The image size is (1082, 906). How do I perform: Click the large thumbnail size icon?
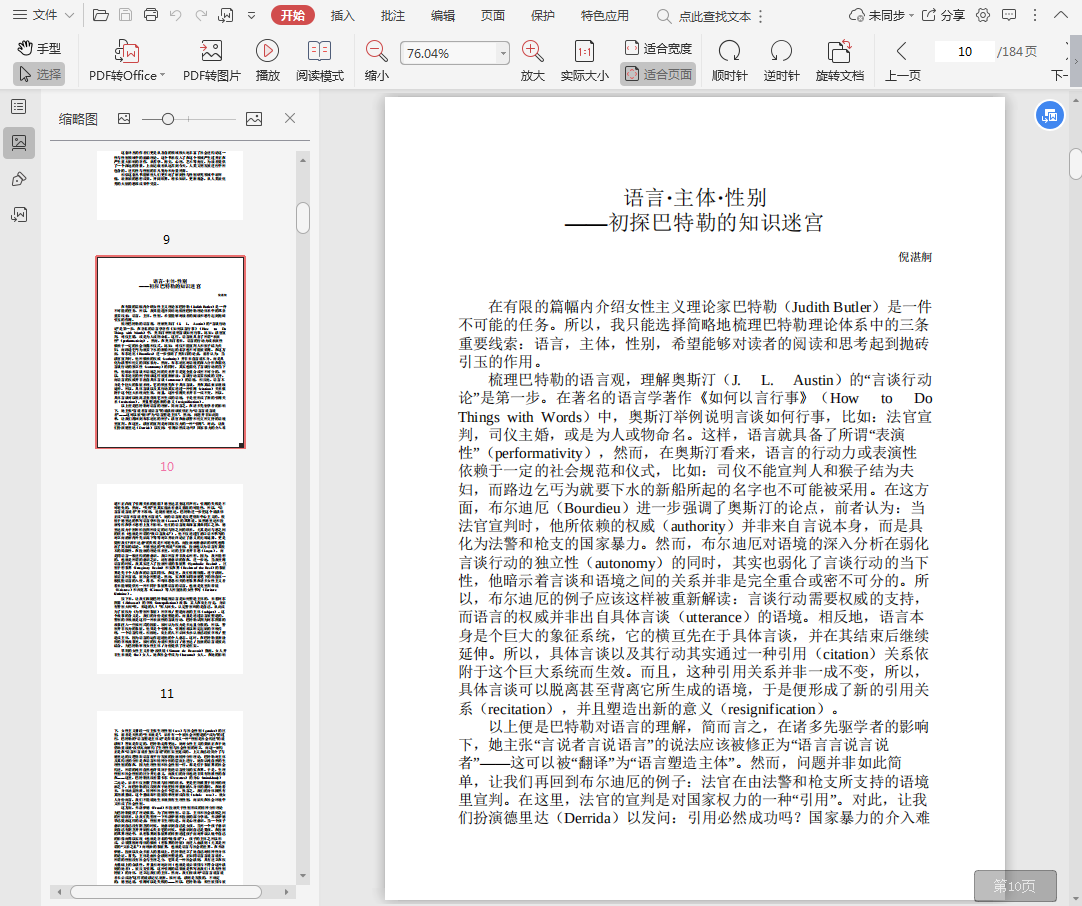pos(254,119)
